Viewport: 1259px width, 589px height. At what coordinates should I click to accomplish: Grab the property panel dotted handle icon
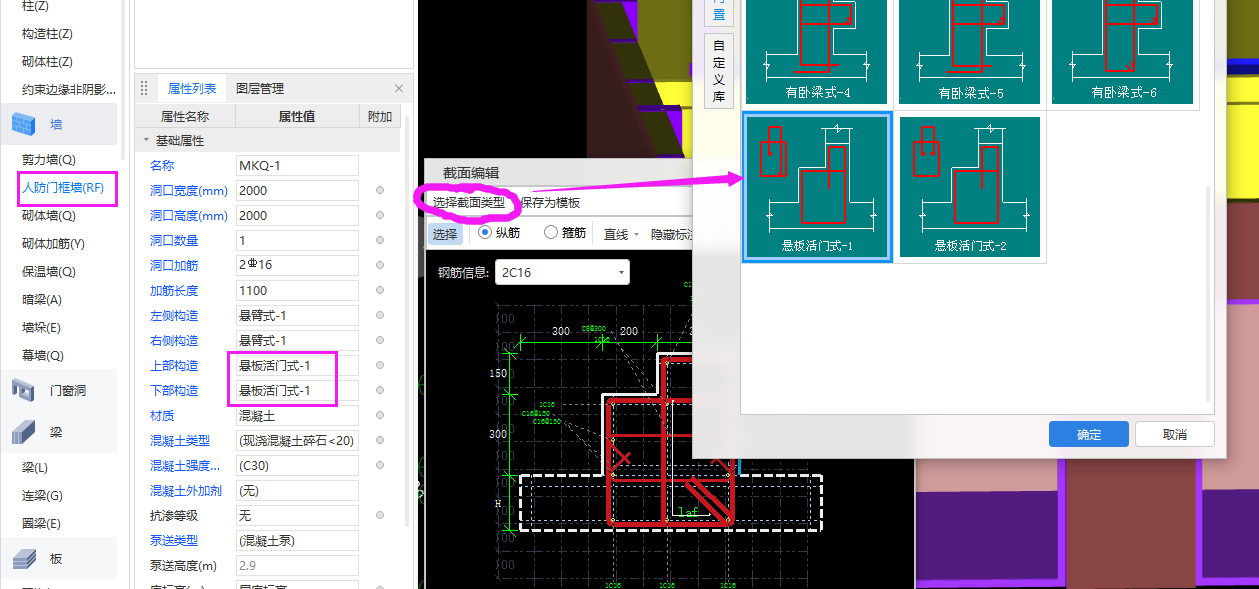coord(144,88)
